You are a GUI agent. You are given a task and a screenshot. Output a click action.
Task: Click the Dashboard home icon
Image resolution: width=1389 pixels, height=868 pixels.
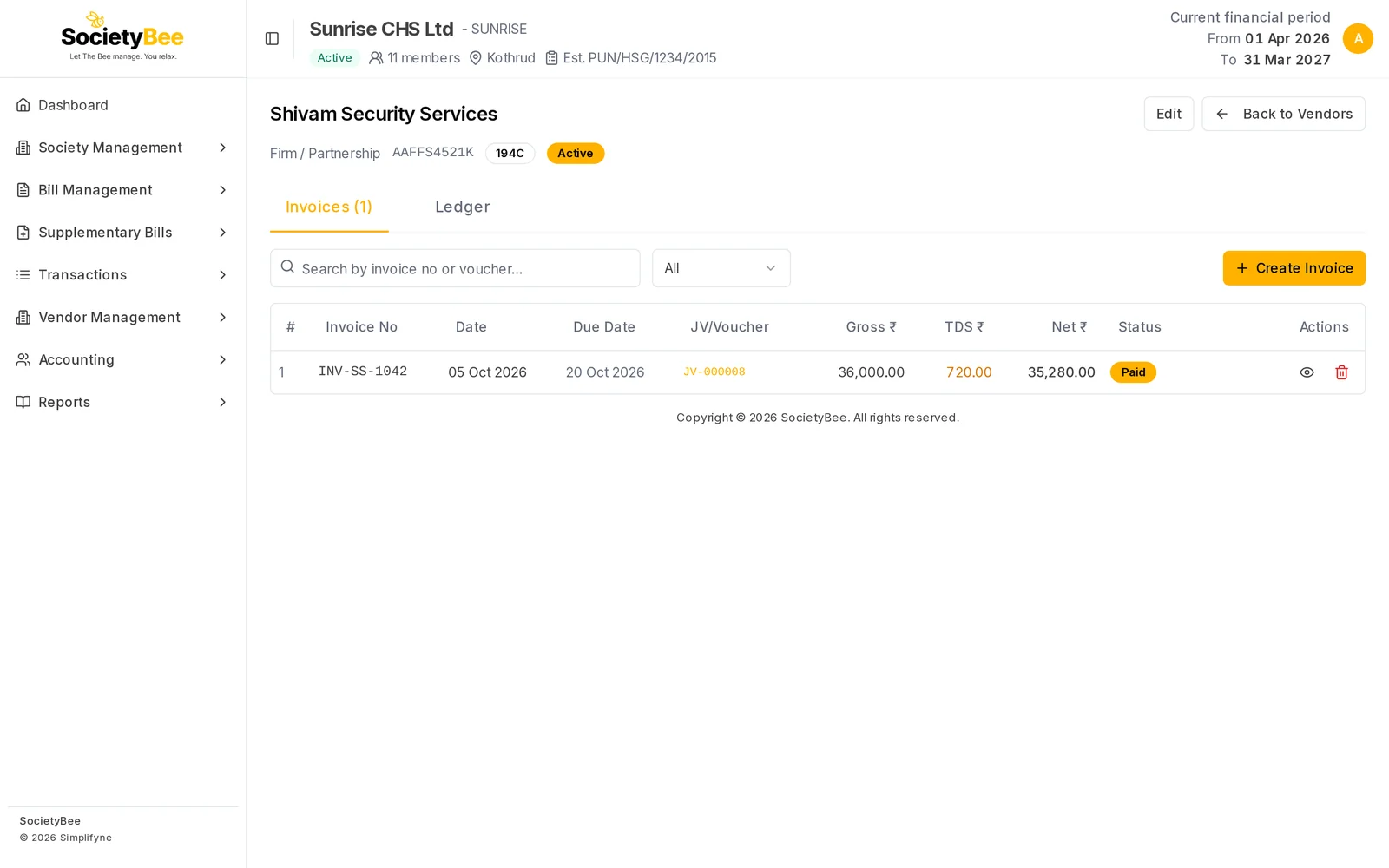click(x=23, y=105)
